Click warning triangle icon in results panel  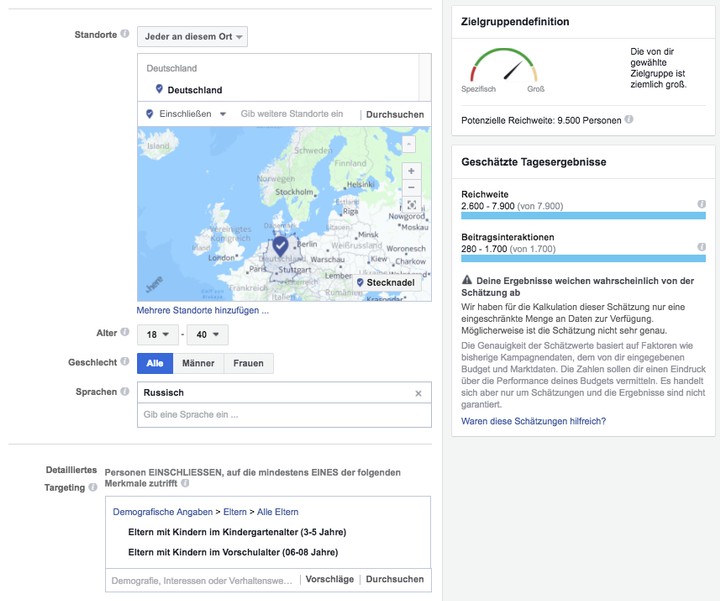pyautogui.click(x=467, y=280)
